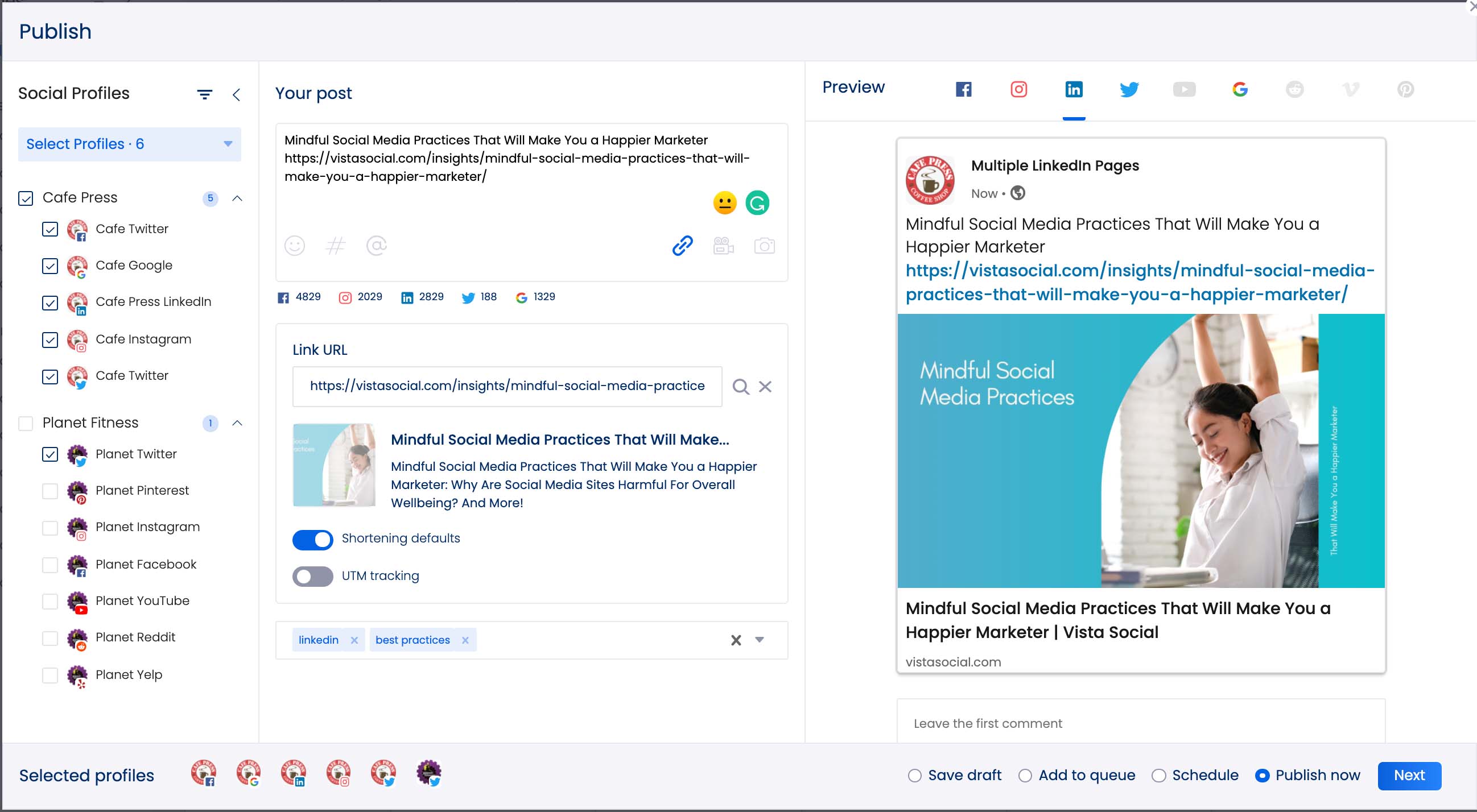Select the Schedule publishing option

coord(1160,776)
